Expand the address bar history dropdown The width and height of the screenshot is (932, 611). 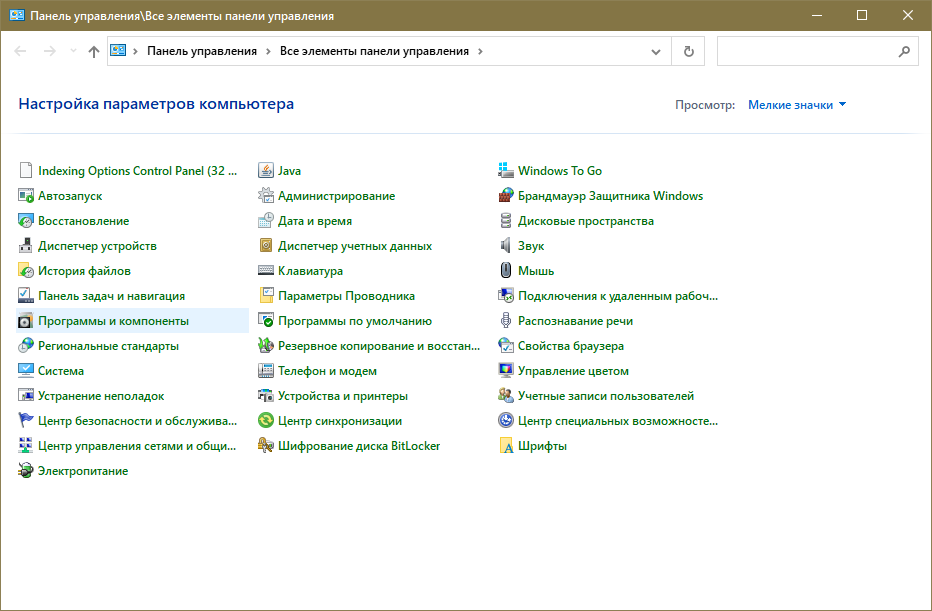tap(656, 51)
